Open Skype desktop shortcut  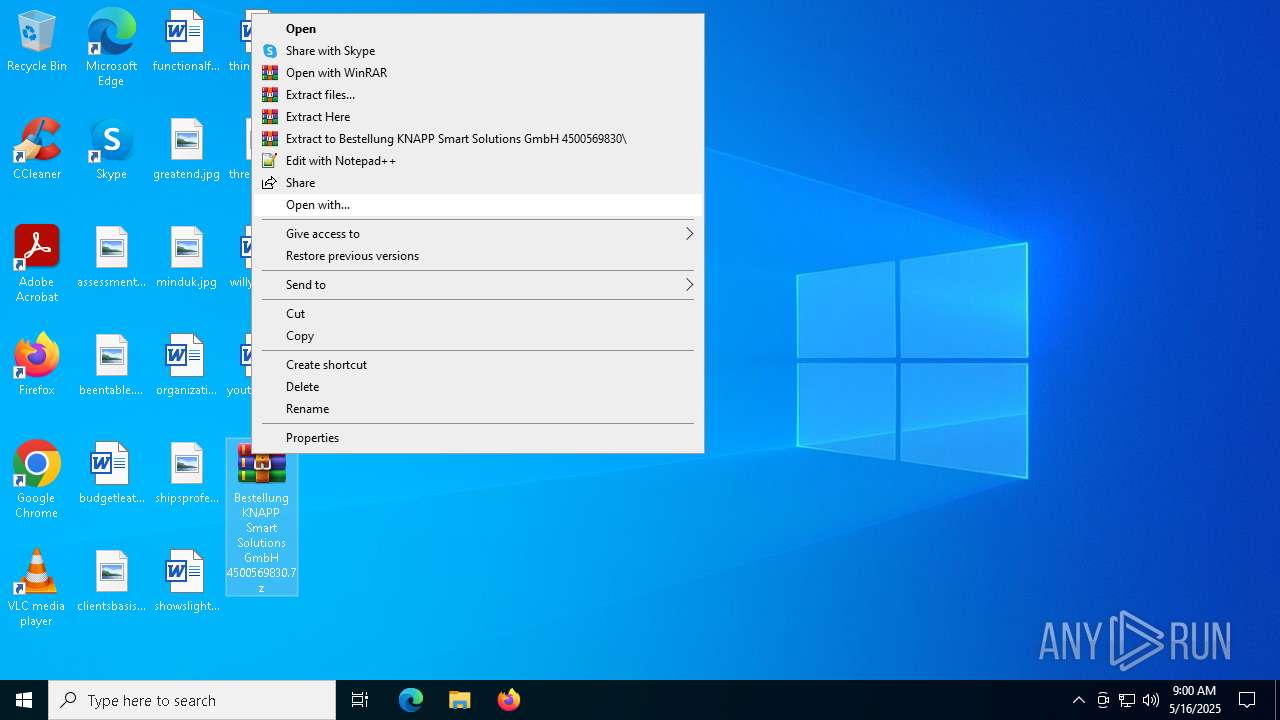(x=111, y=150)
